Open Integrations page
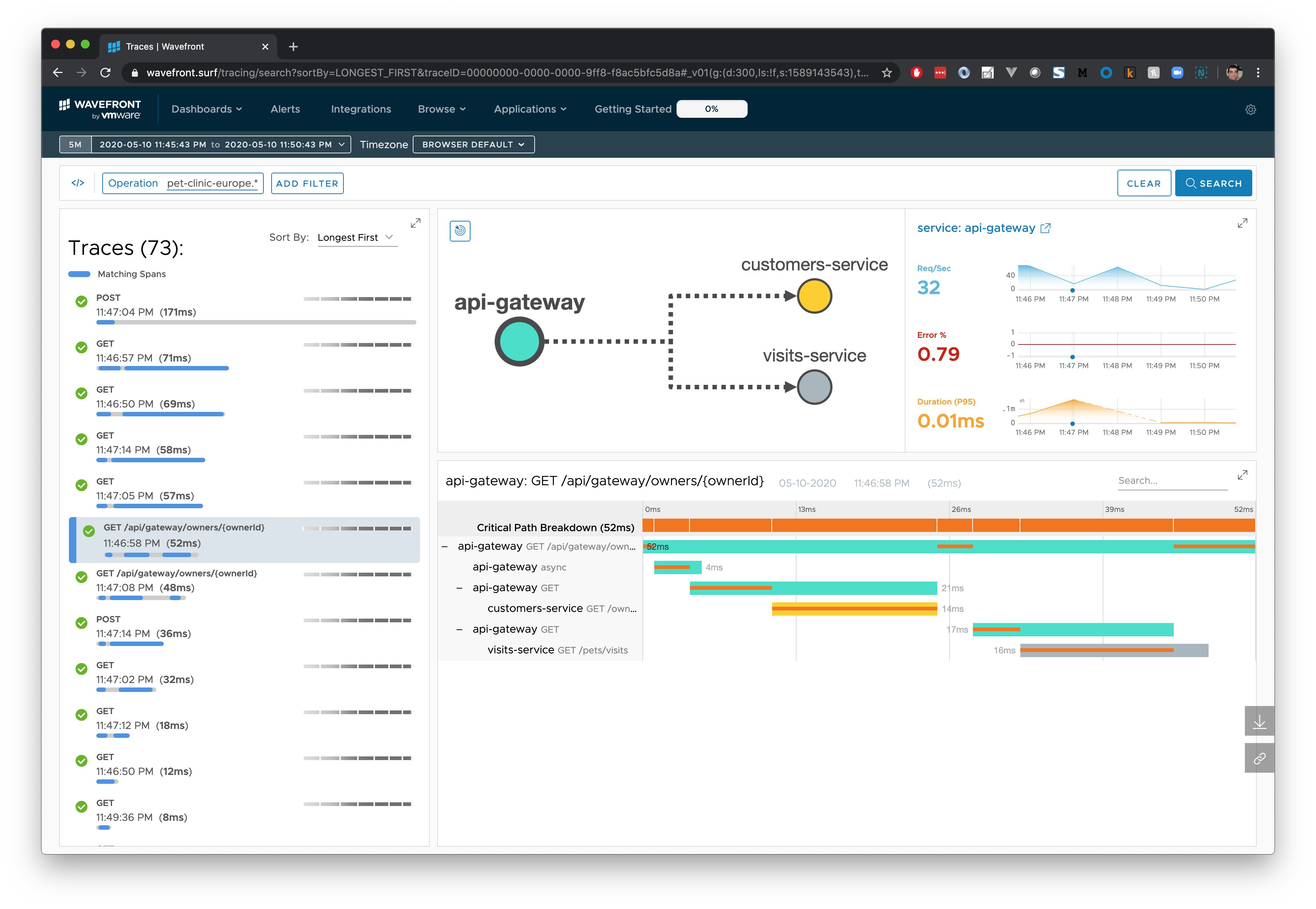Viewport: 1316px width, 909px height. 360,109
